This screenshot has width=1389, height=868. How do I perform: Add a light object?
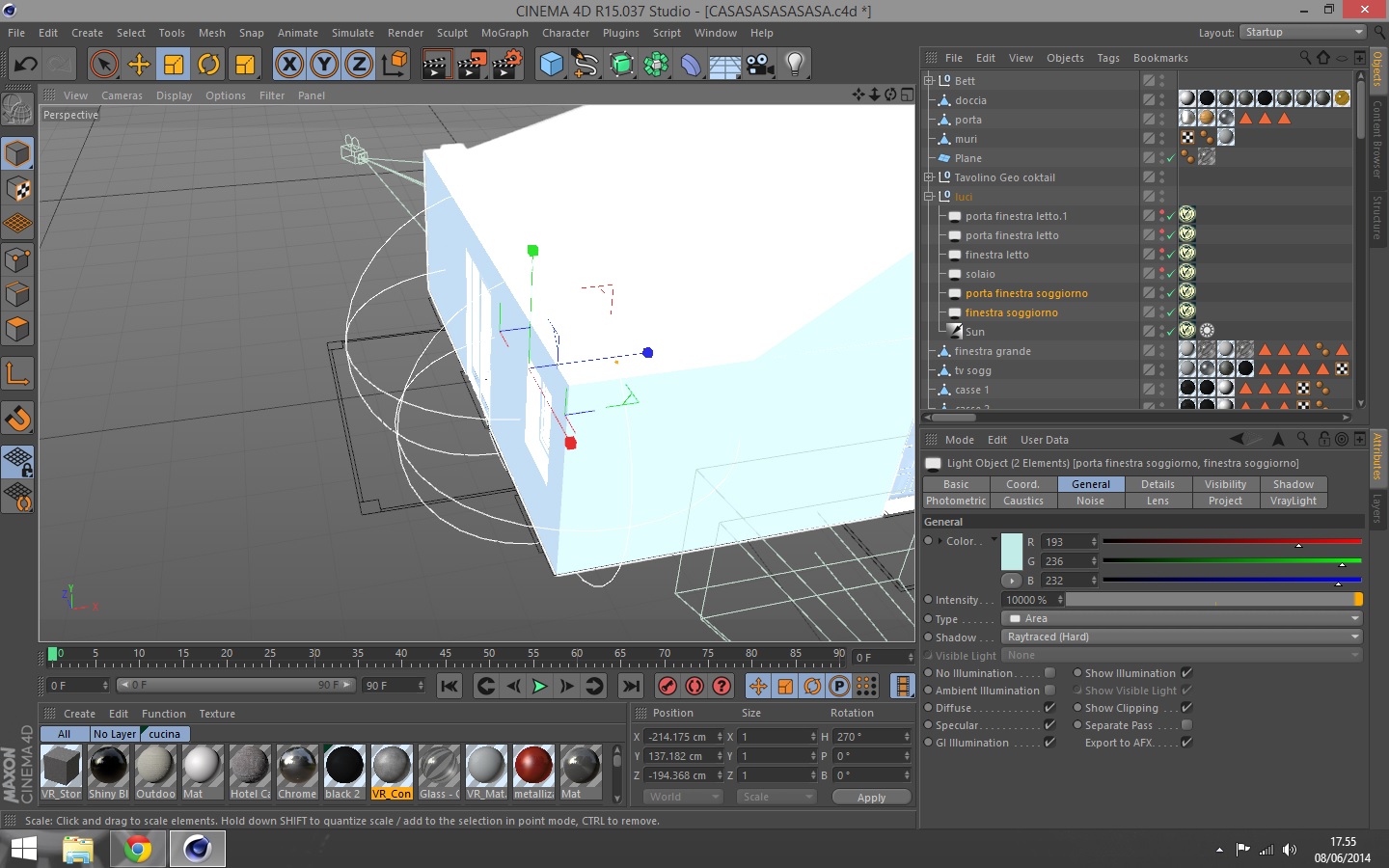[795, 65]
